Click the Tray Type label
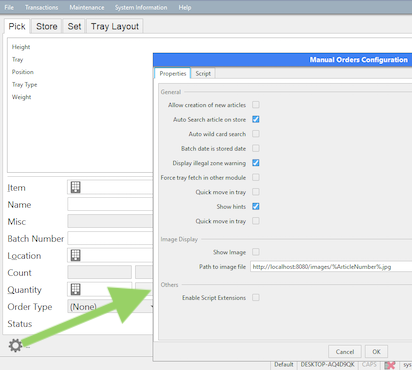Image resolution: width=412 pixels, height=370 pixels. (x=24, y=85)
